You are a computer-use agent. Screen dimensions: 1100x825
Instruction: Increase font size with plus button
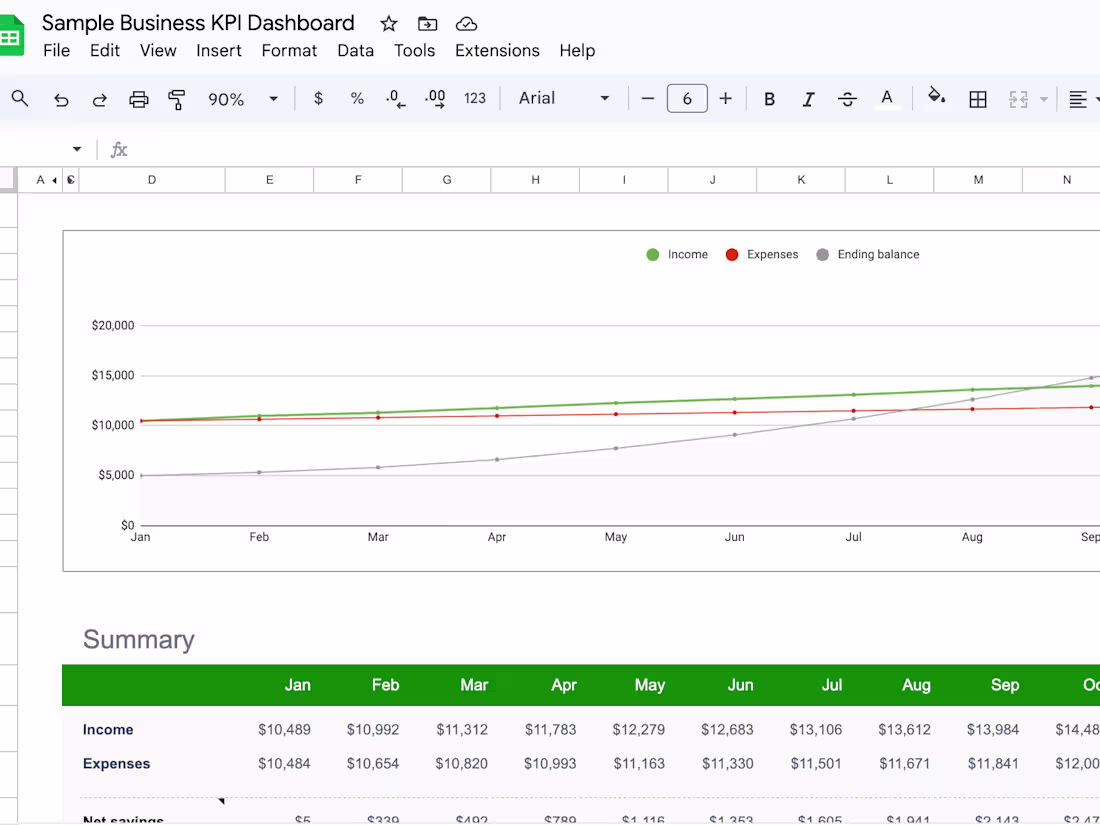pyautogui.click(x=725, y=99)
